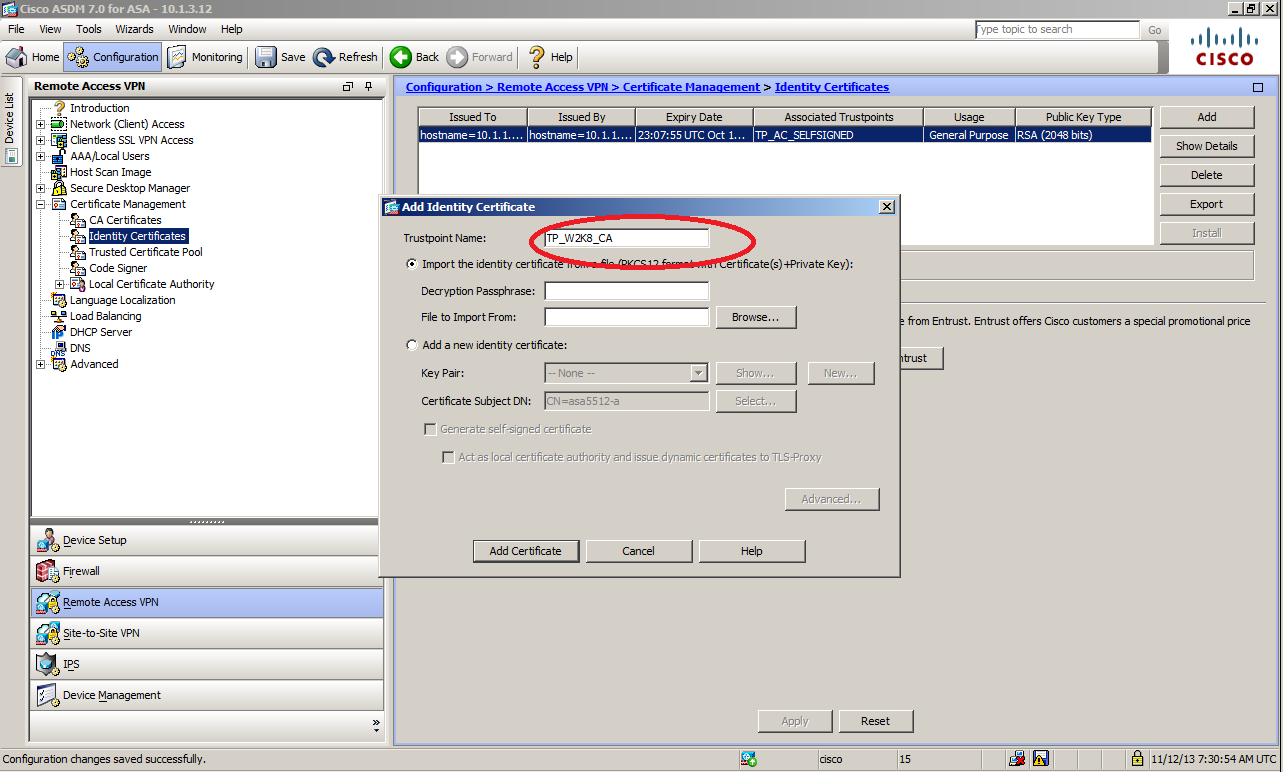This screenshot has height=772, width=1283.
Task: Open the Key Pair dropdown
Action: pyautogui.click(x=698, y=373)
